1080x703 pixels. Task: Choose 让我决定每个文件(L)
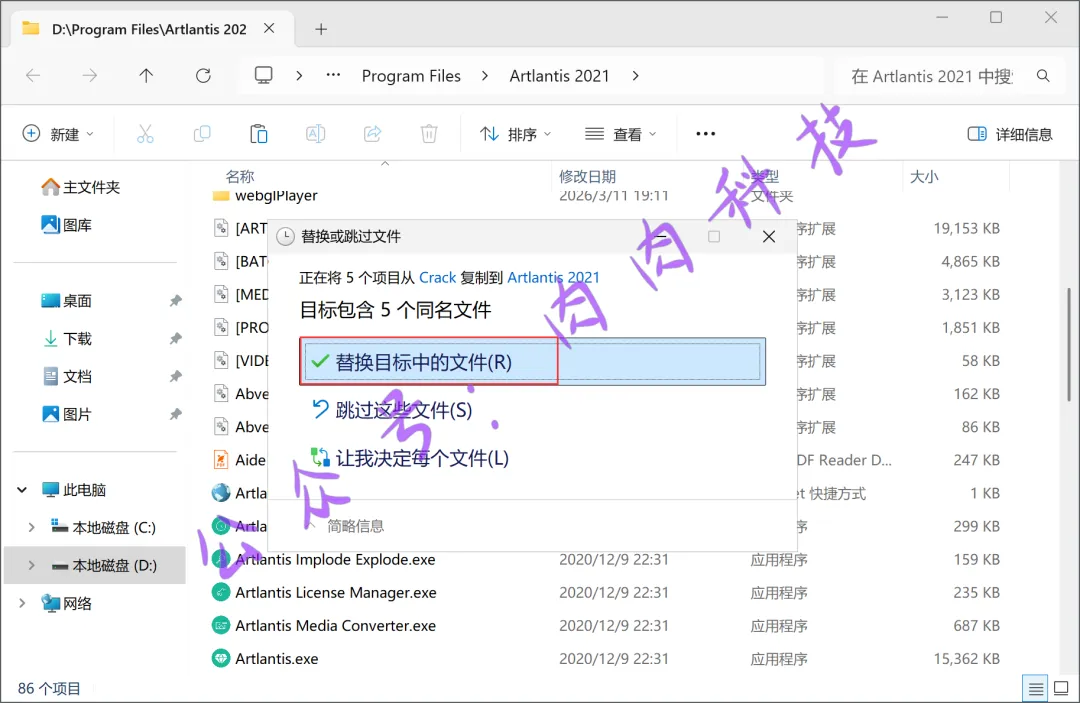(410, 459)
